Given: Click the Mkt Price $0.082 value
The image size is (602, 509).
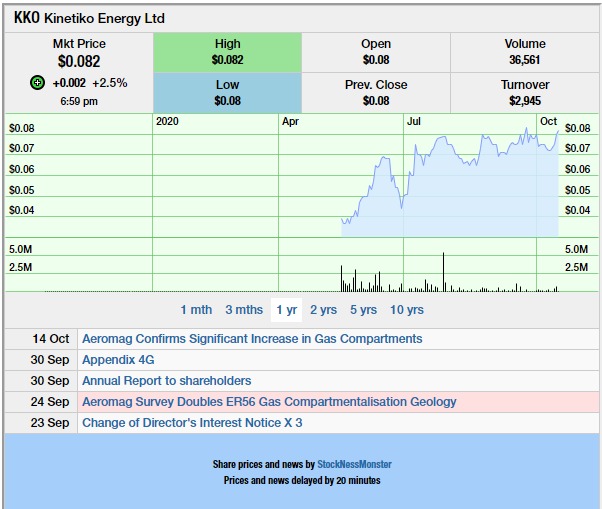Looking at the screenshot, I should [x=79, y=61].
